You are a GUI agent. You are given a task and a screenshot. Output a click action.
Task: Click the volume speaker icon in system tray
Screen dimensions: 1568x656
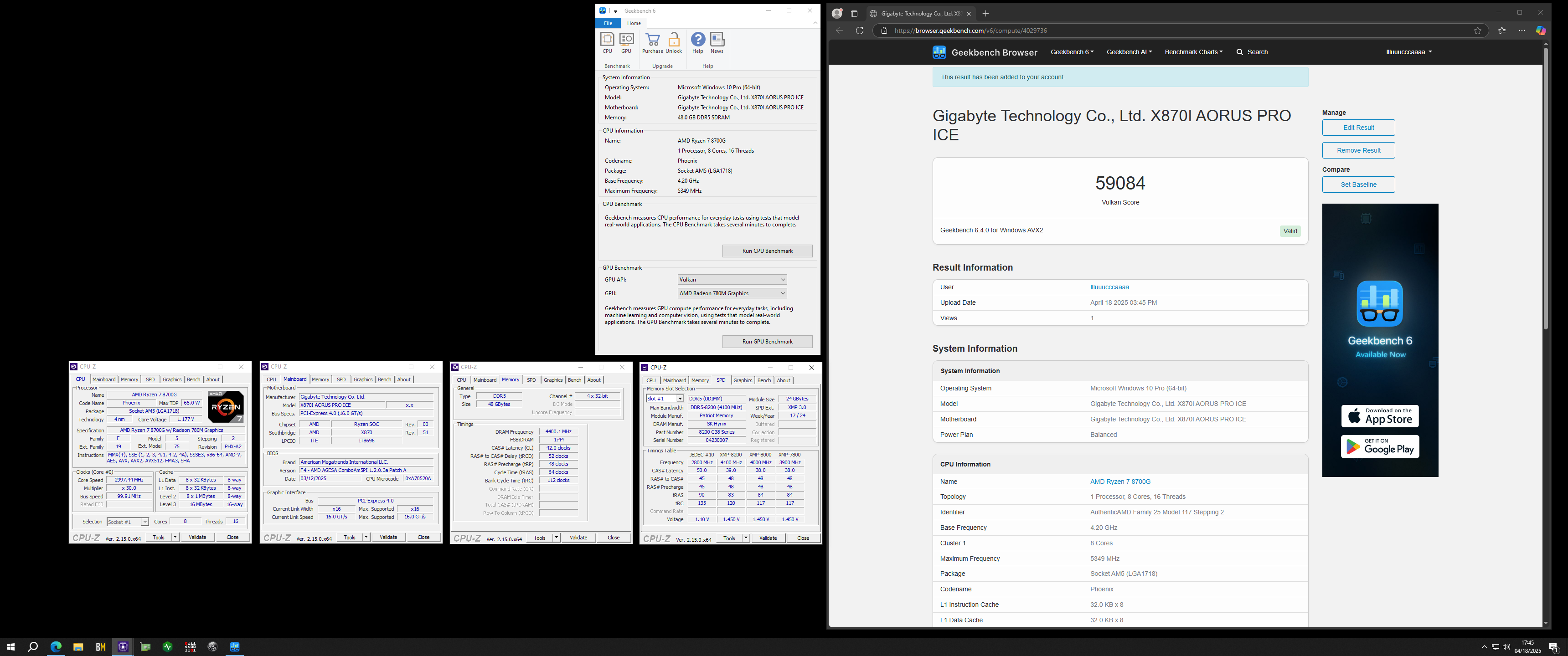pyautogui.click(x=1506, y=647)
